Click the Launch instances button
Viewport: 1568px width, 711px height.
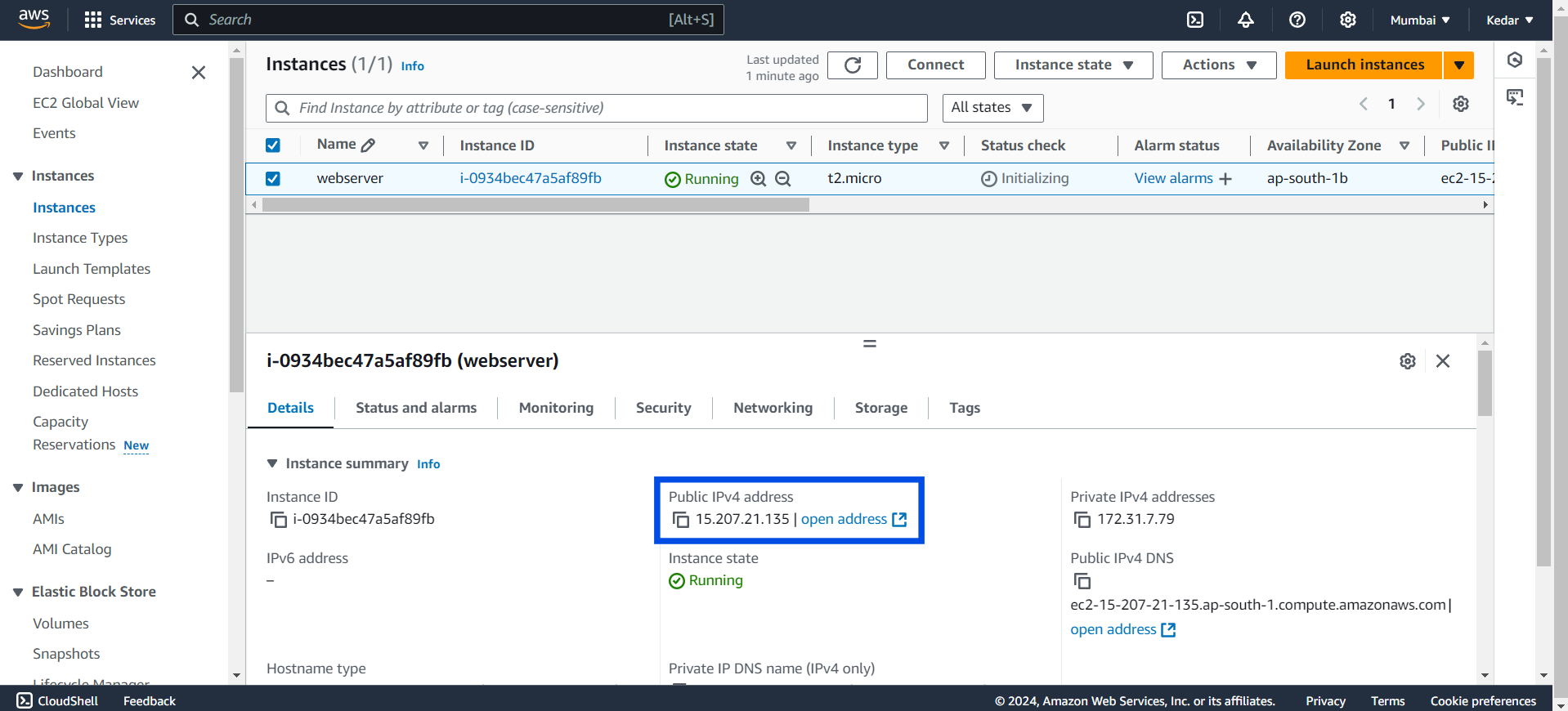click(1364, 65)
